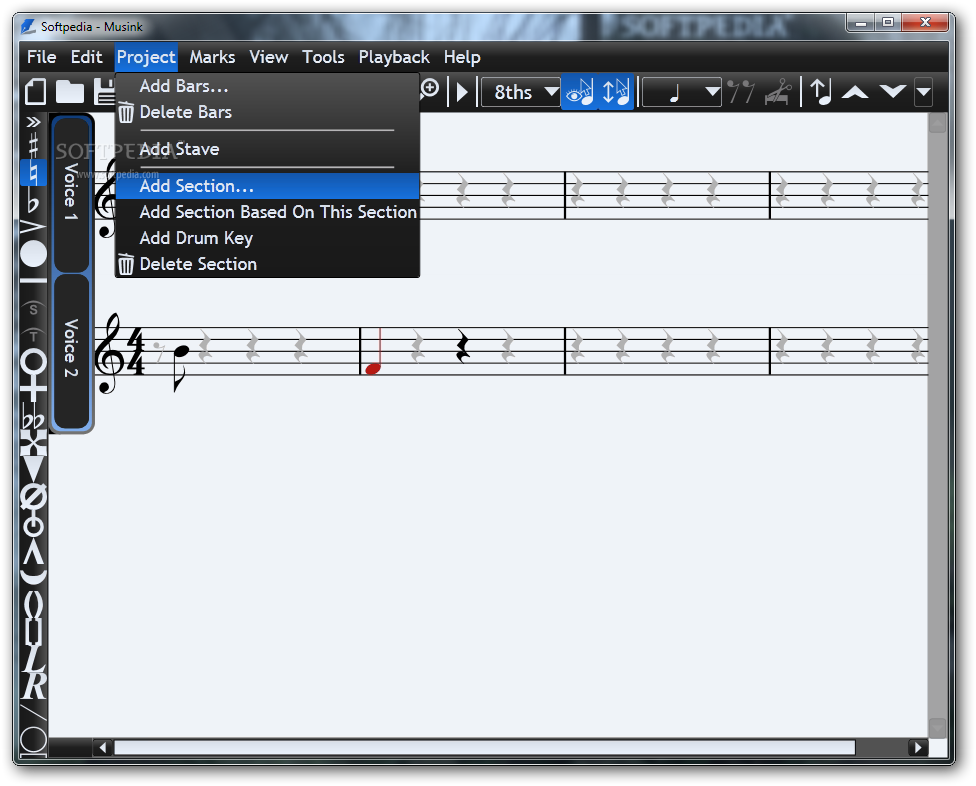Select the sharp accidental tool
Screen dimensions: 976x786
pos(33,146)
